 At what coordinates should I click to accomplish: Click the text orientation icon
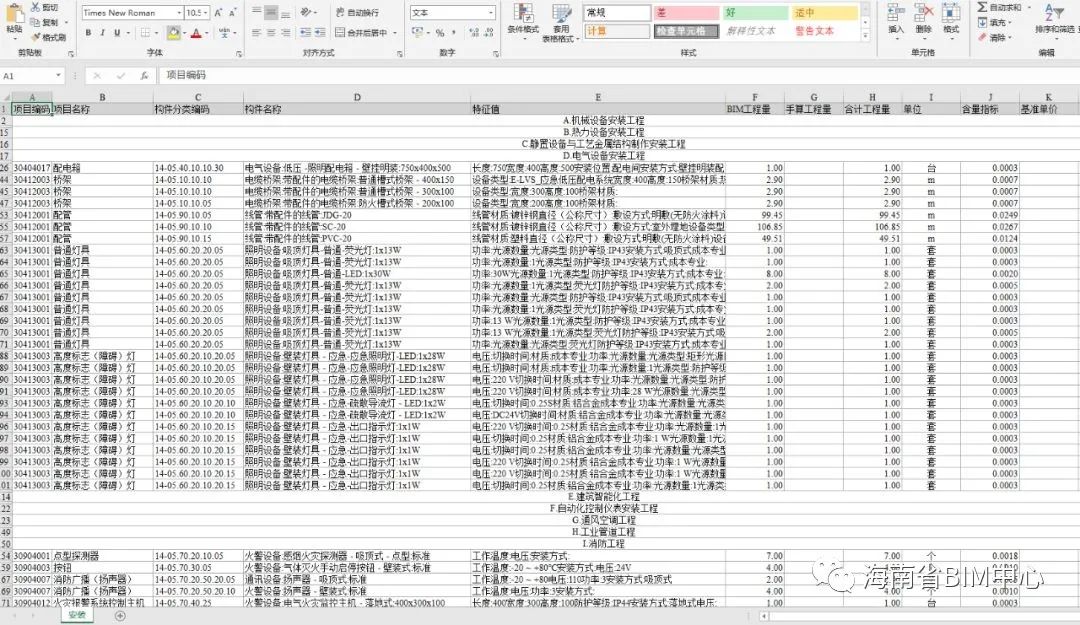[x=306, y=12]
